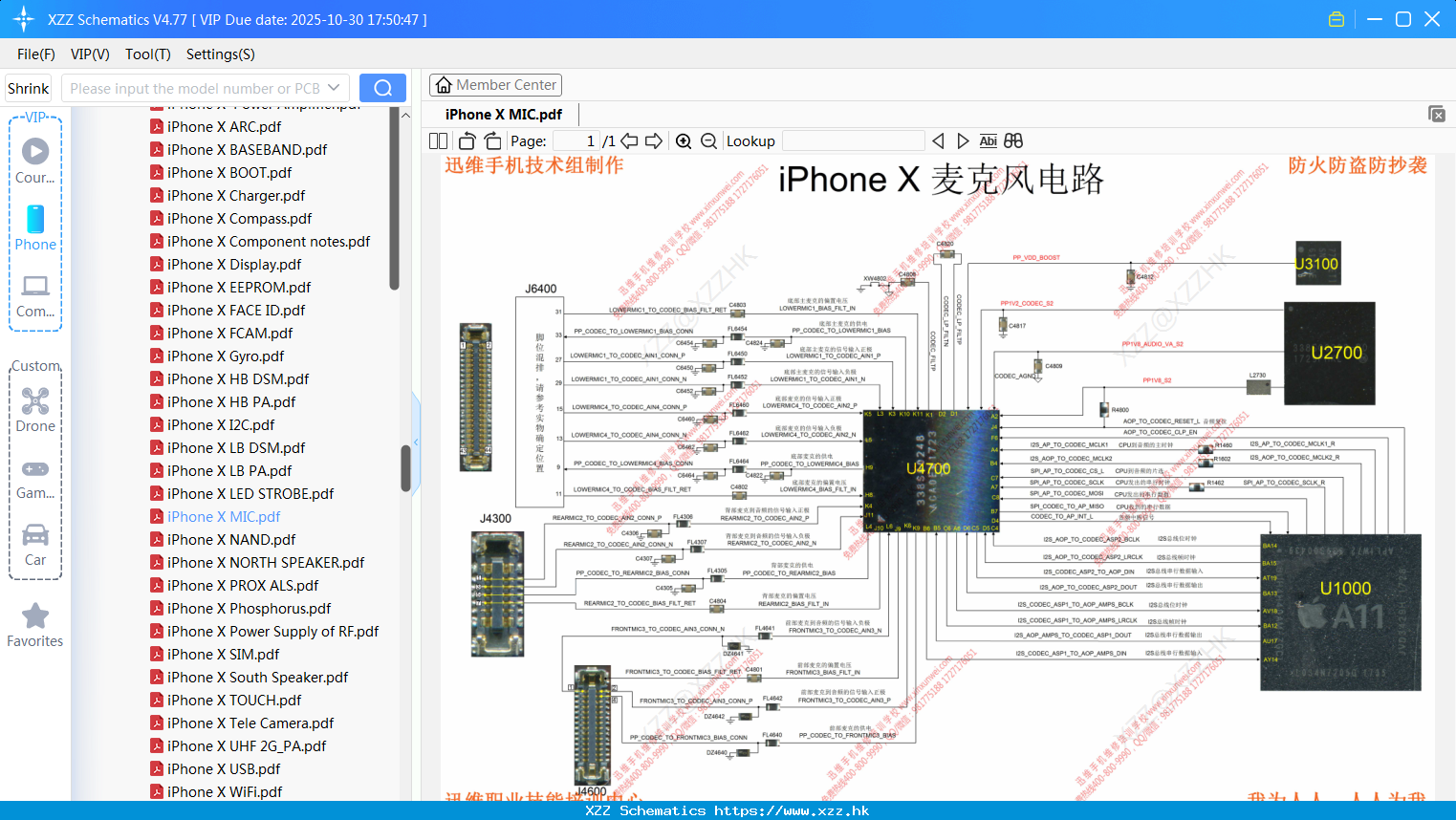The height and width of the screenshot is (820, 1456).
Task: Click the detach document window icon
Action: pos(1437,114)
